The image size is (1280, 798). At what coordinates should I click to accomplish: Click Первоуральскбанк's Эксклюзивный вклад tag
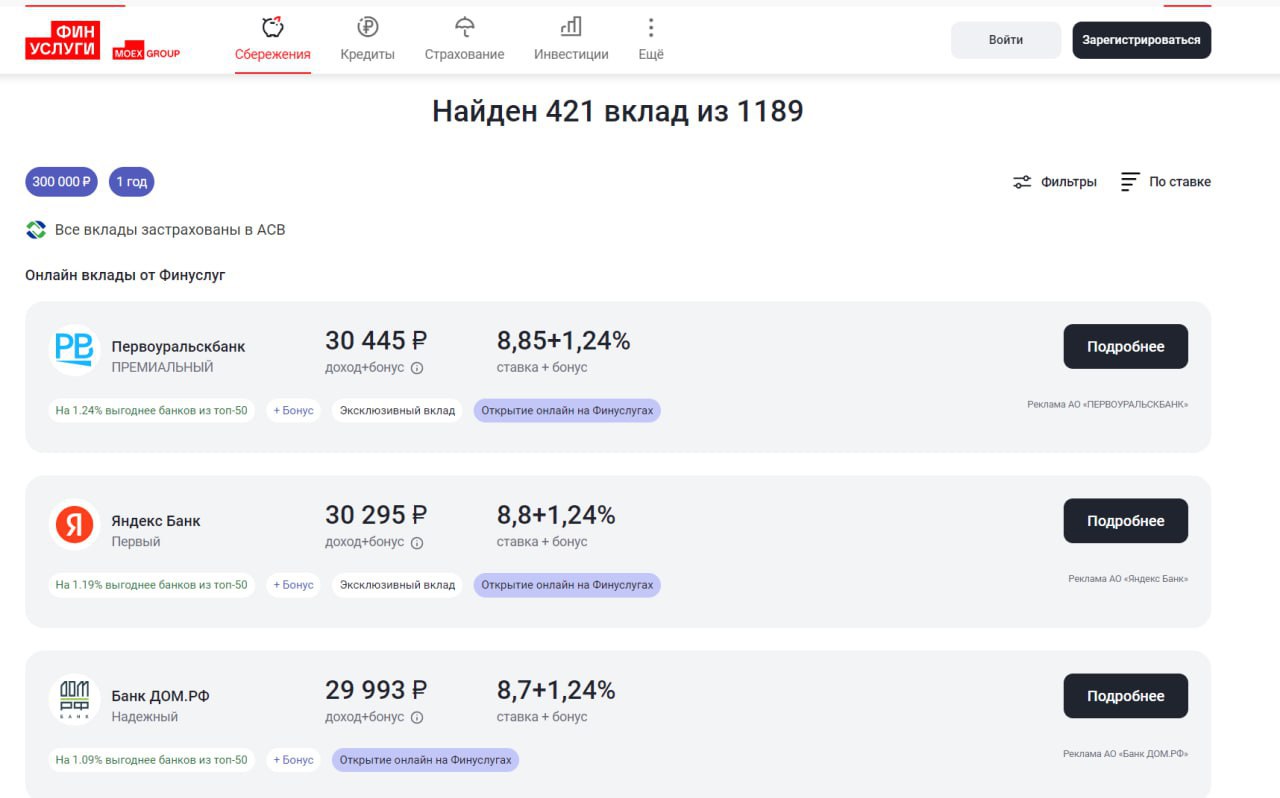tap(397, 410)
